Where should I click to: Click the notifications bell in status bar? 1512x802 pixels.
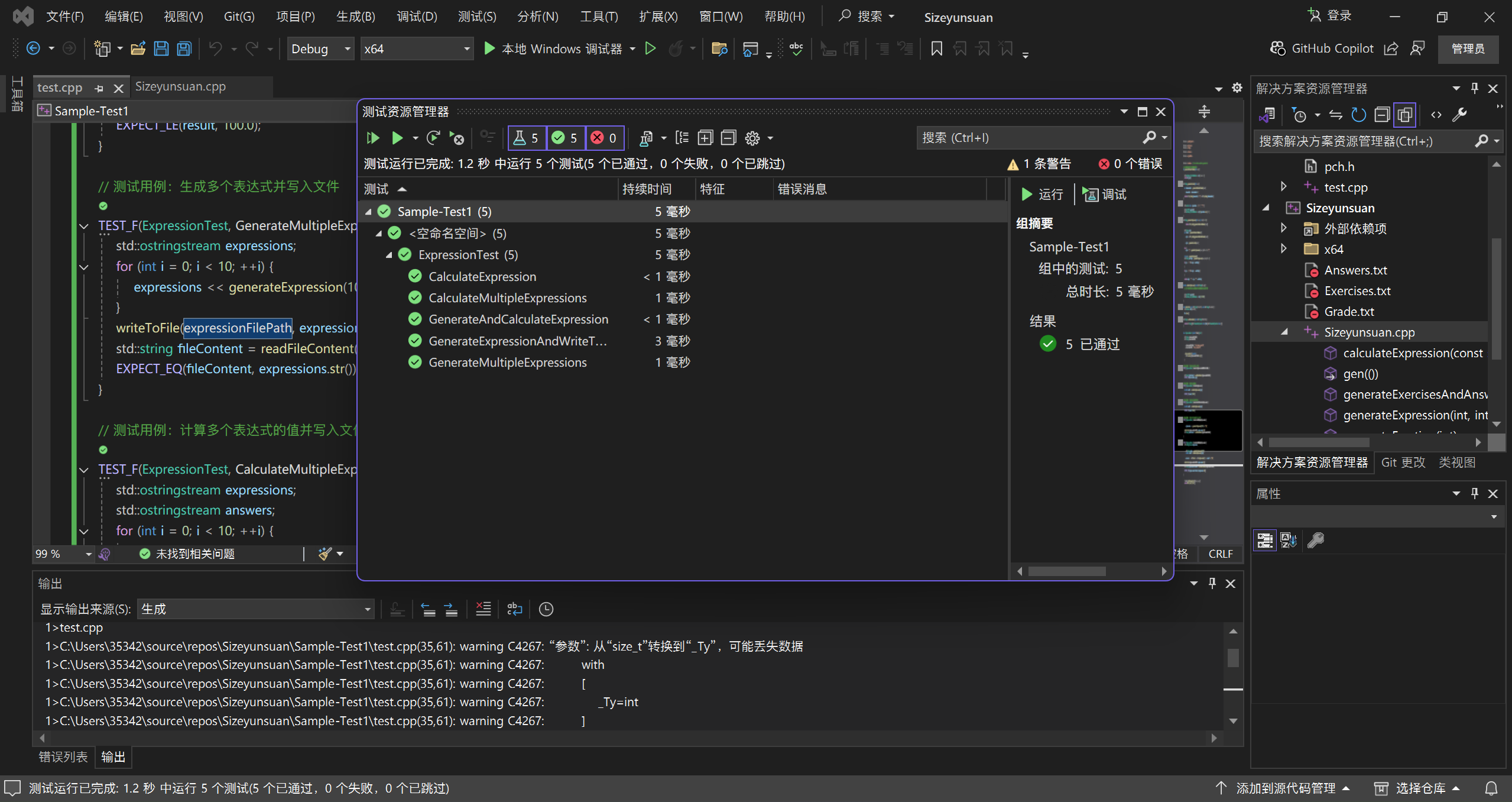pyautogui.click(x=1491, y=788)
